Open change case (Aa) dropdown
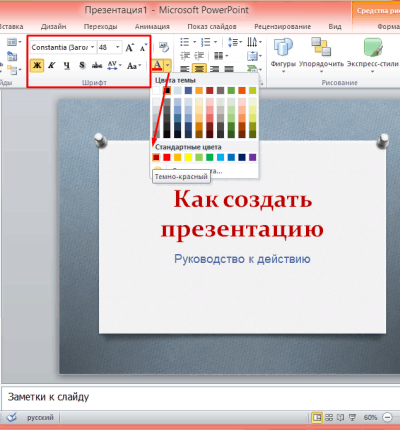The width and height of the screenshot is (400, 430). (134, 66)
